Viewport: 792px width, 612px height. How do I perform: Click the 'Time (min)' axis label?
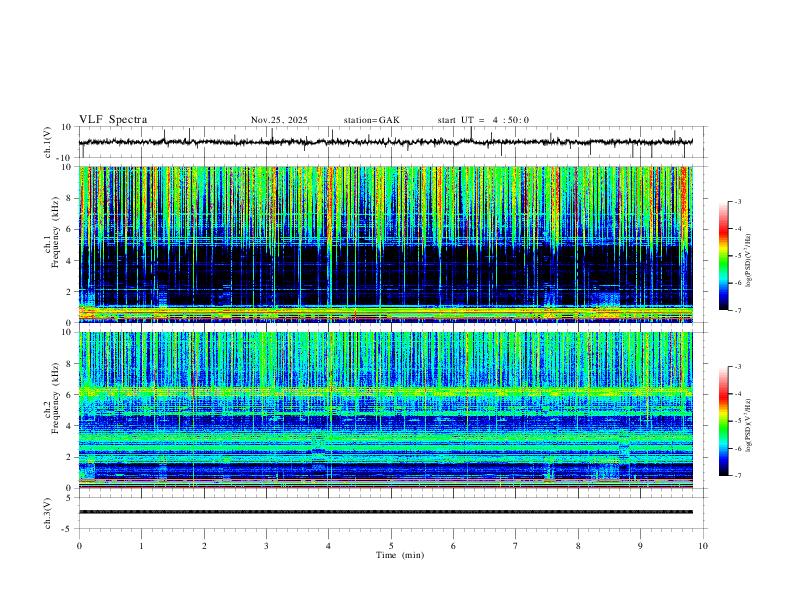coord(400,555)
